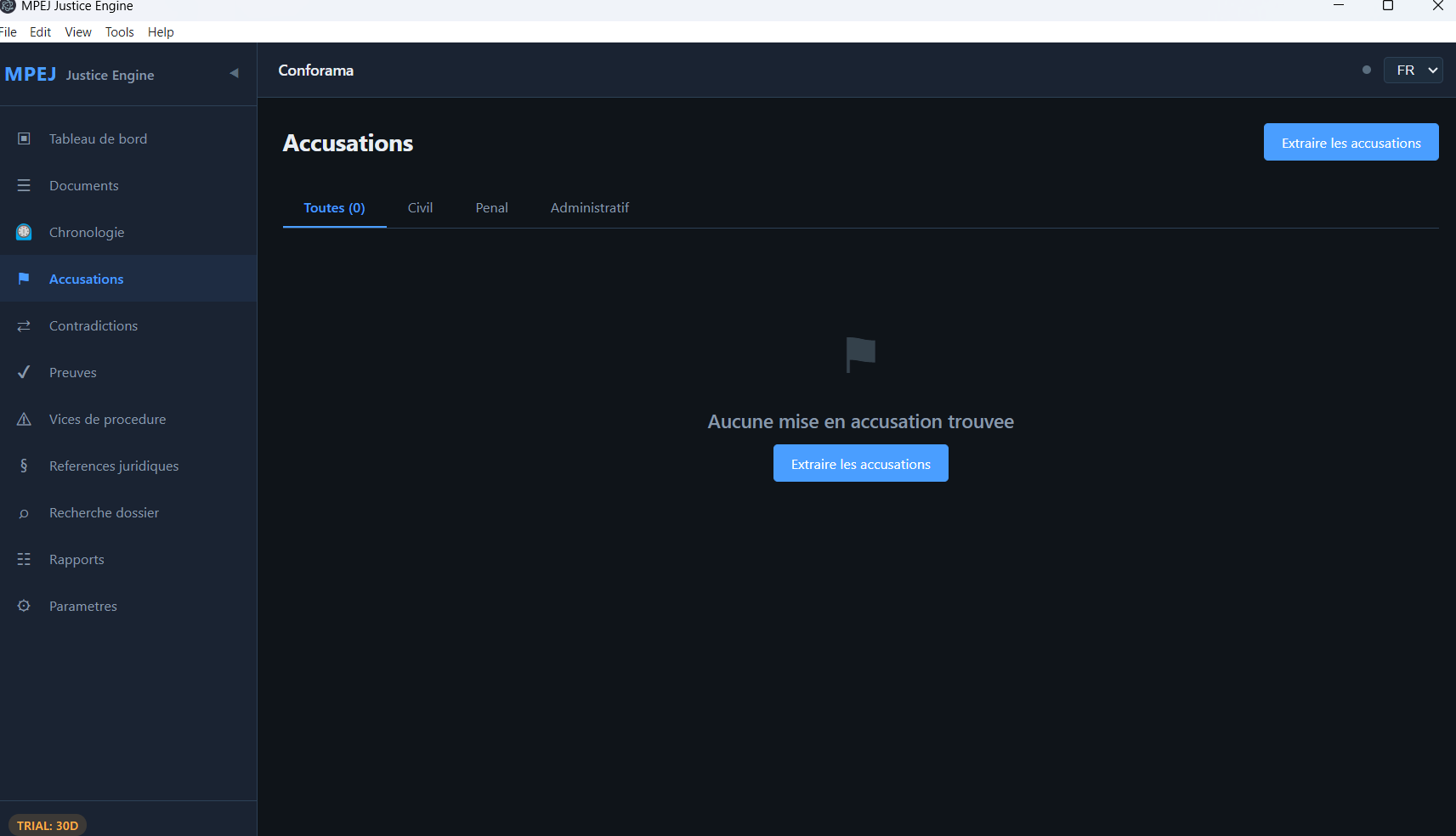Viewport: 1456px width, 836px height.
Task: Click the Recherche dossier magnifier icon
Action: click(24, 513)
